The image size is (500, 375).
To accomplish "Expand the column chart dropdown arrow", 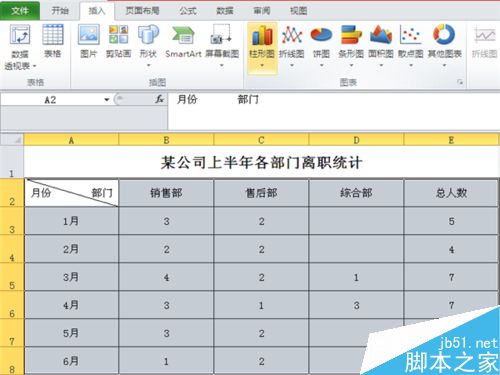I will 262,65.
